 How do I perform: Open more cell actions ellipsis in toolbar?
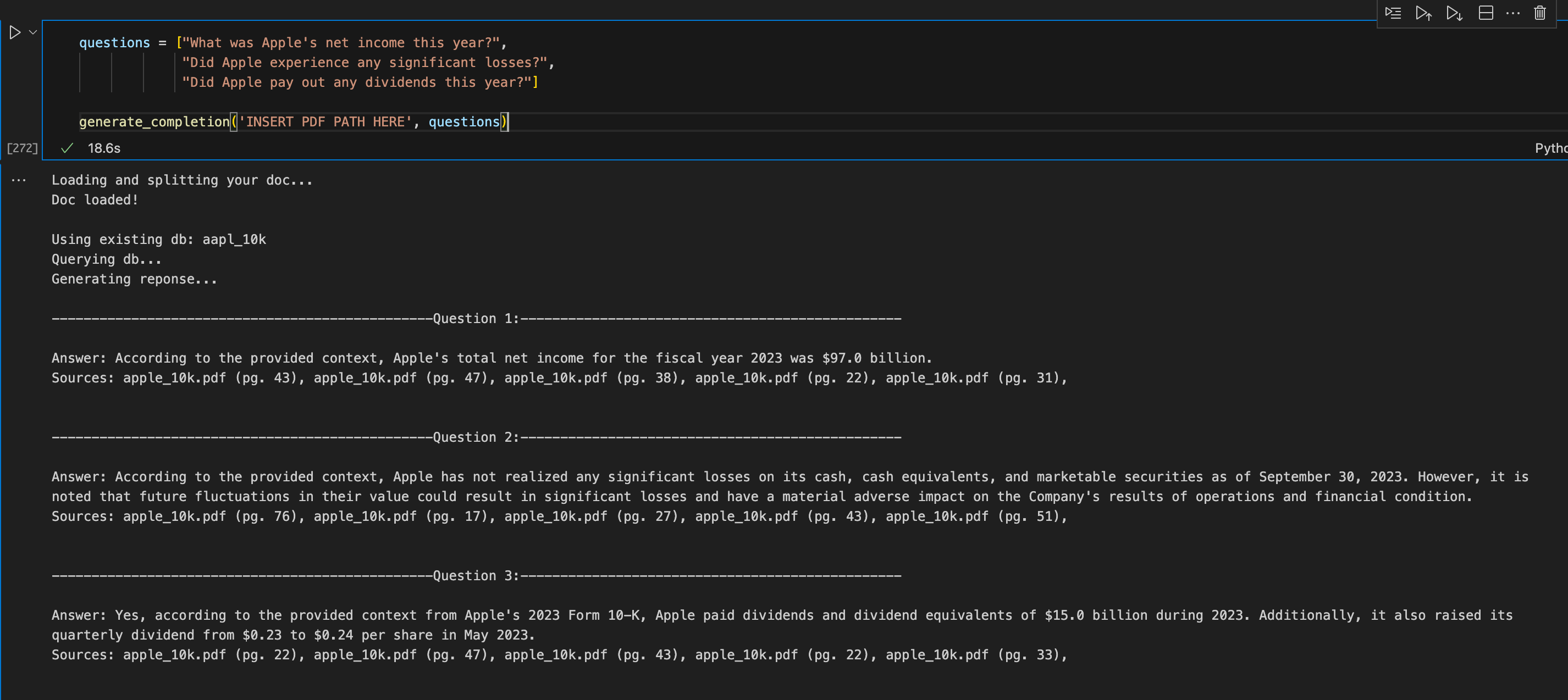coord(1512,13)
